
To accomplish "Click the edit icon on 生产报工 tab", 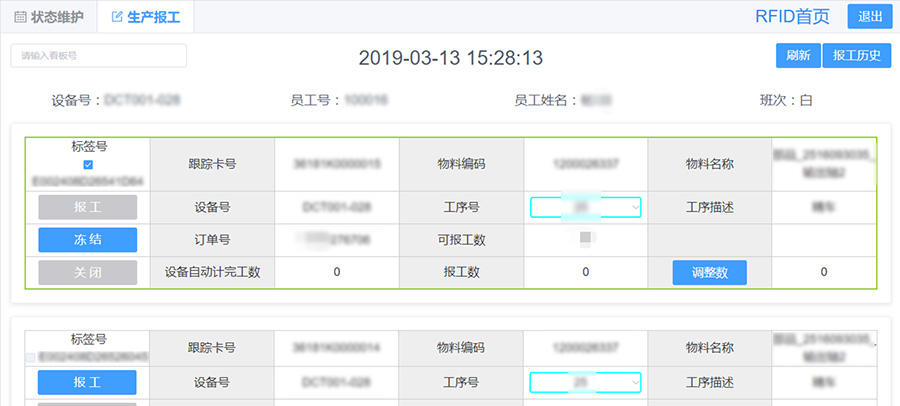I will [x=117, y=17].
